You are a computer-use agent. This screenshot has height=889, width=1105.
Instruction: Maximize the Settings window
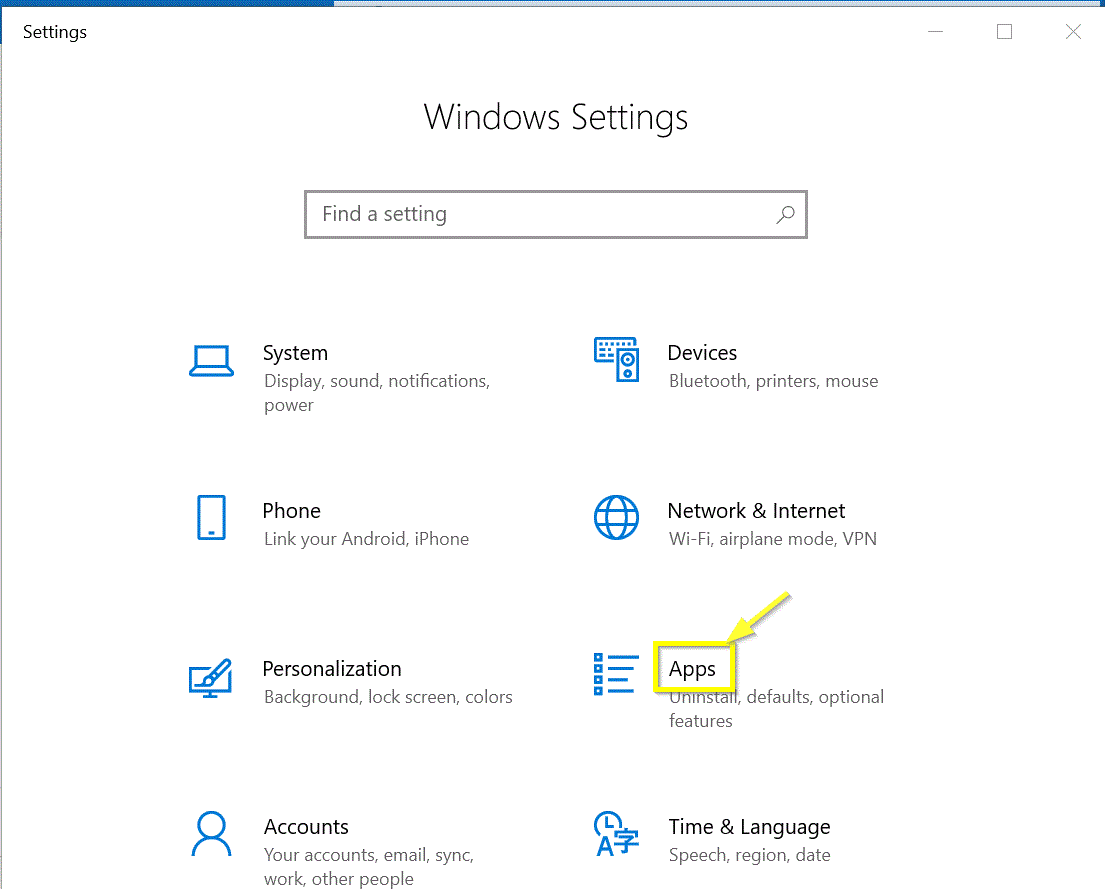(1004, 32)
